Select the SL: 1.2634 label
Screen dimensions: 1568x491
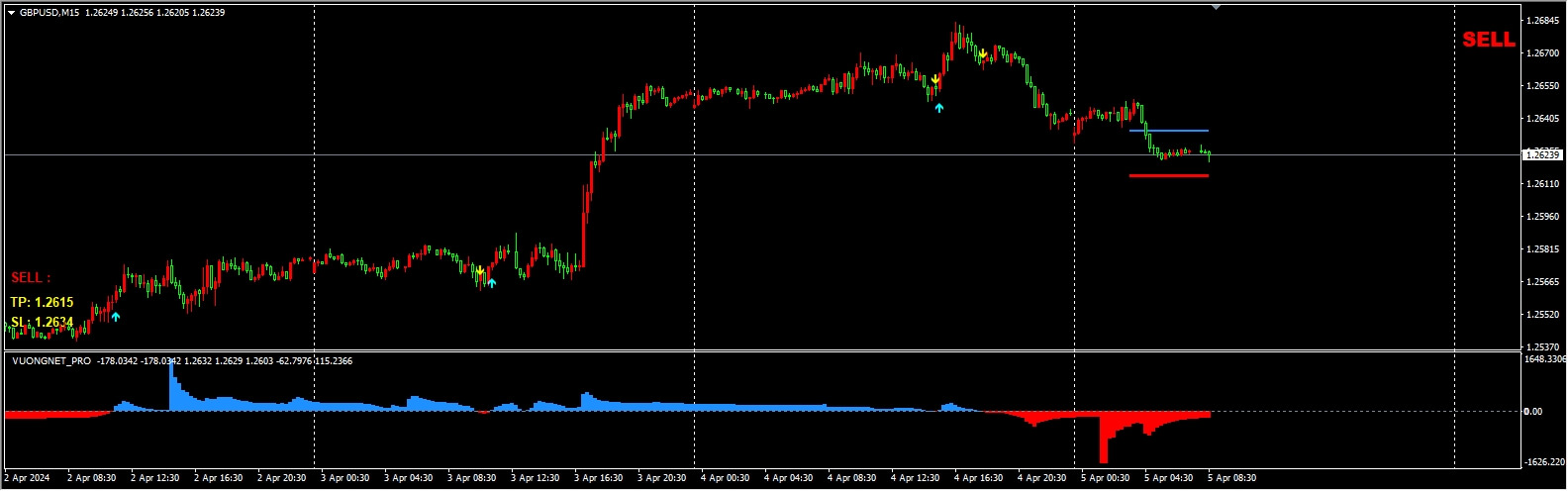pyautogui.click(x=42, y=322)
